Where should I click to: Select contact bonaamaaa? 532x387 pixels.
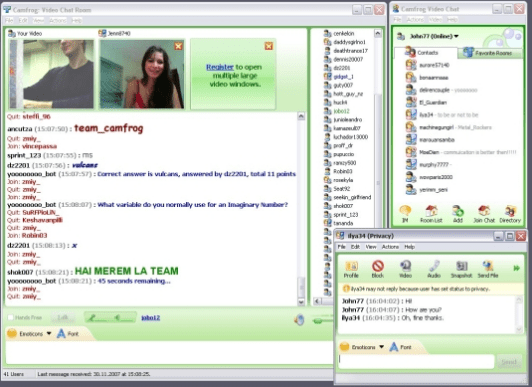pos(427,77)
